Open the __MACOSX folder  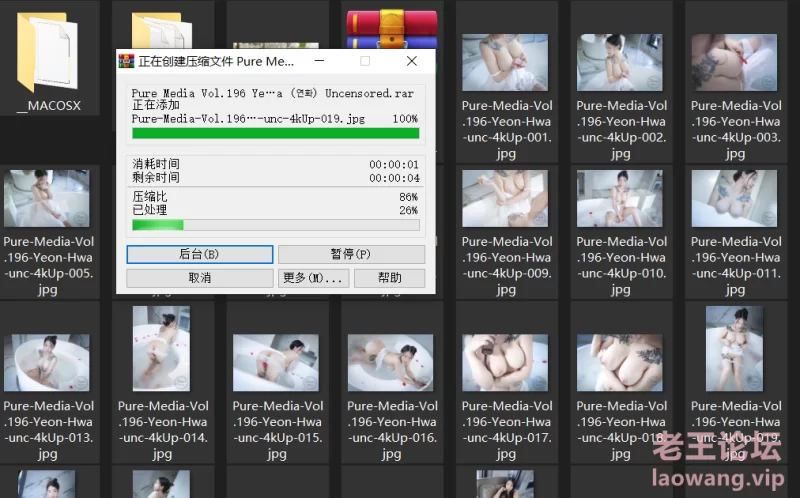48,60
